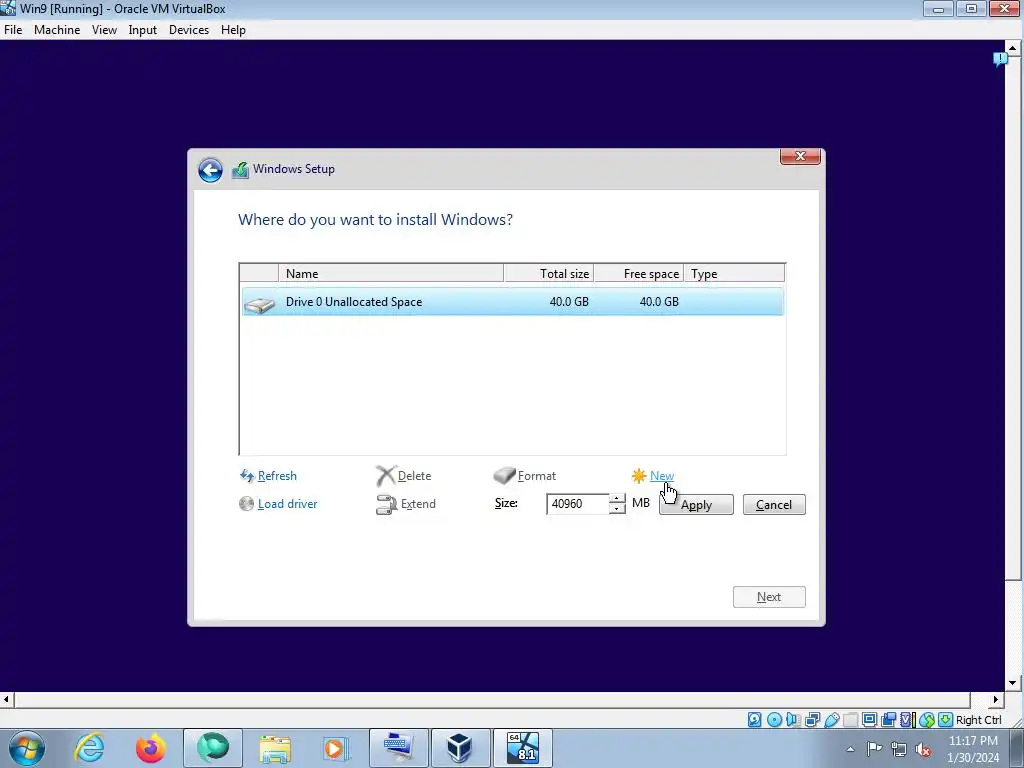Switch to the 8.1 VM taskbar icon
Viewport: 1024px width, 768px height.
[x=522, y=748]
